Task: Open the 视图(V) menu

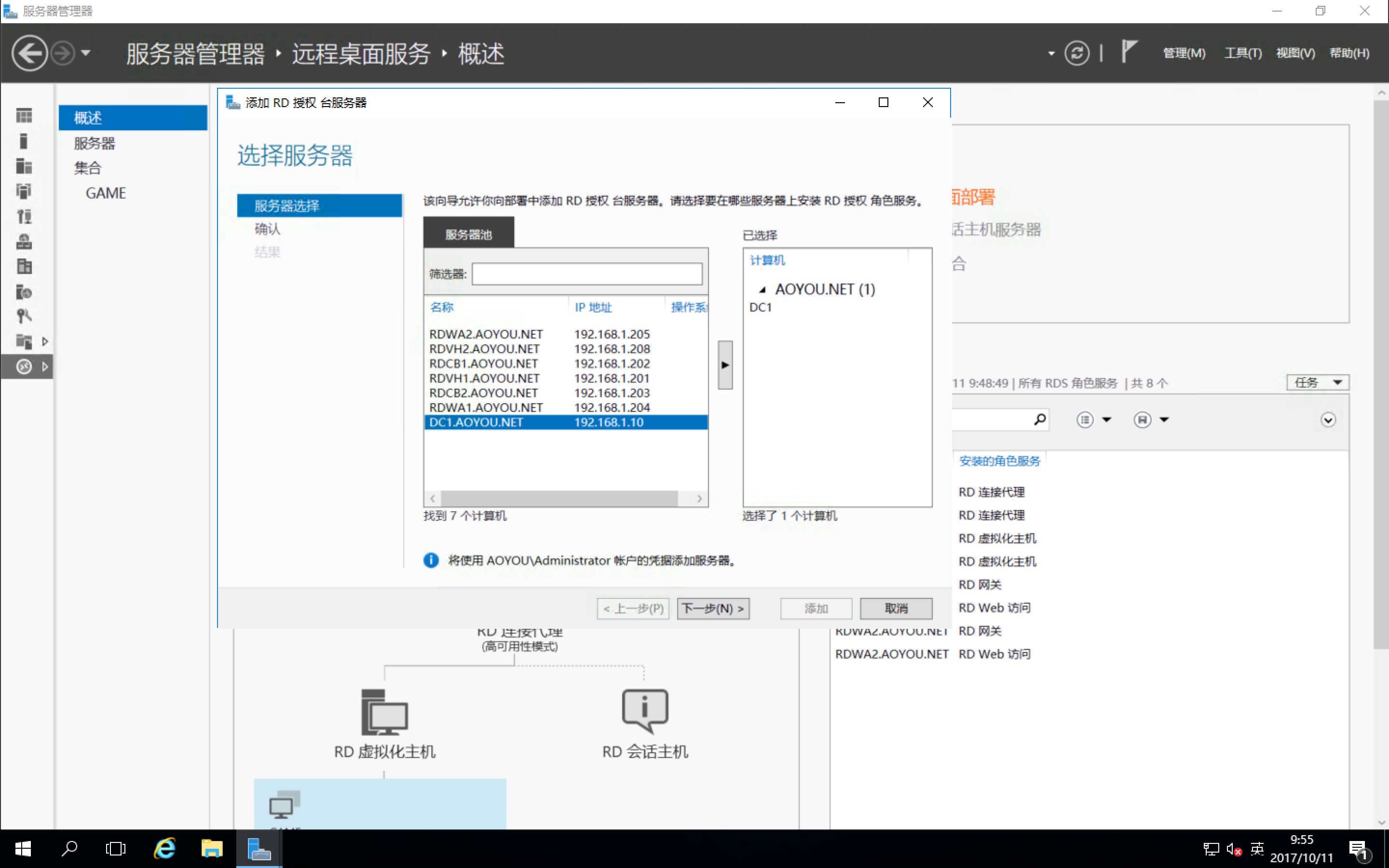Action: (x=1295, y=54)
